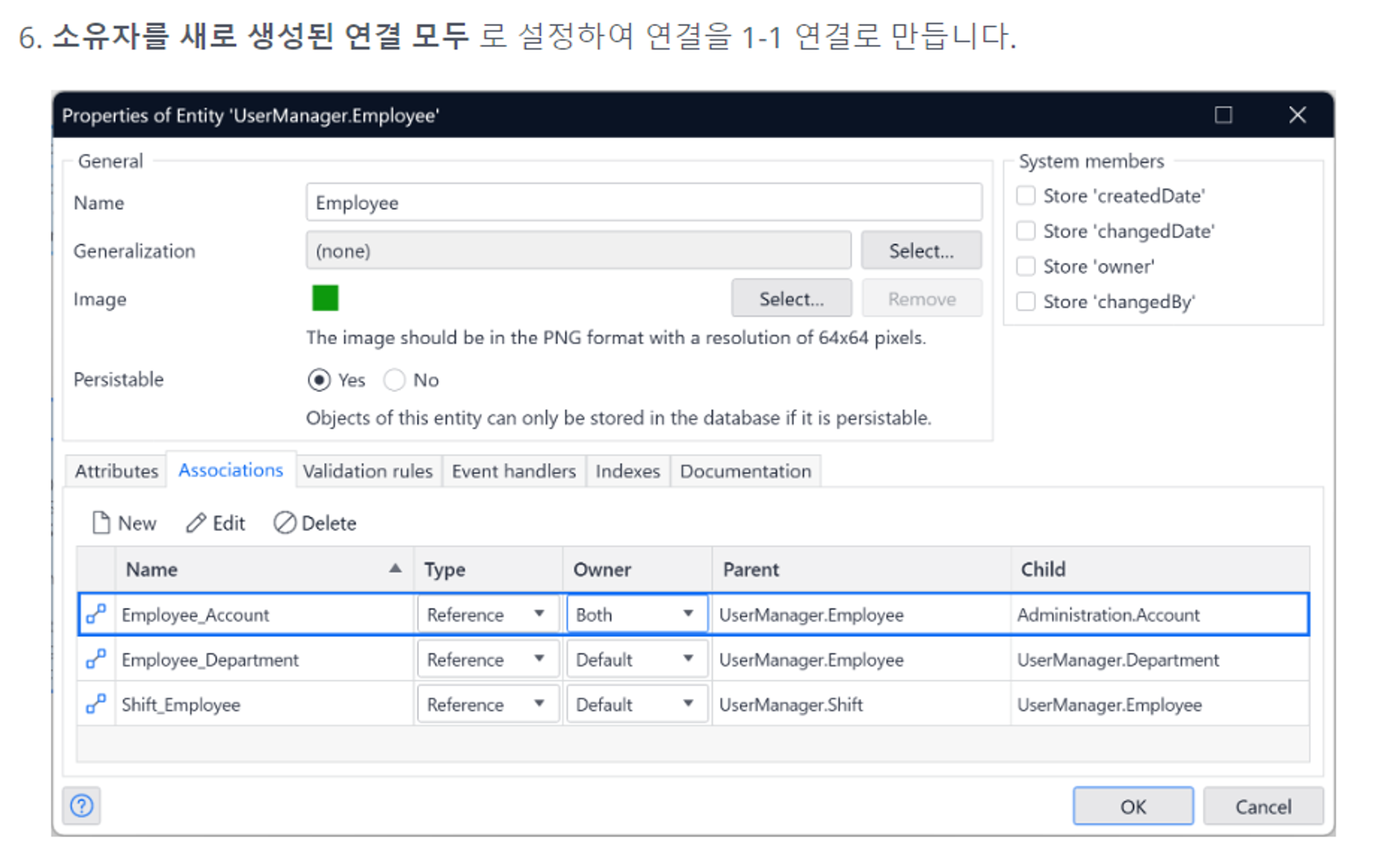Select the No persistable radio button

pyautogui.click(x=394, y=380)
